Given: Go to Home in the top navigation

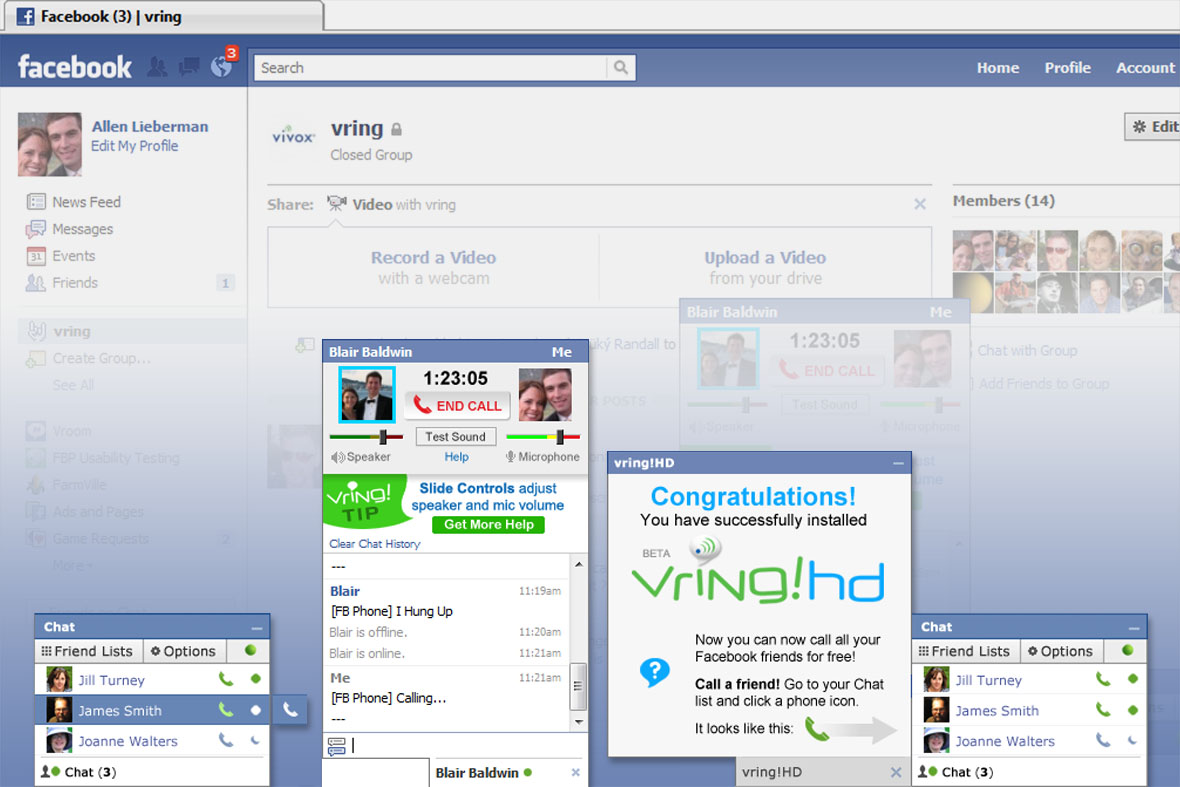Looking at the screenshot, I should (998, 68).
